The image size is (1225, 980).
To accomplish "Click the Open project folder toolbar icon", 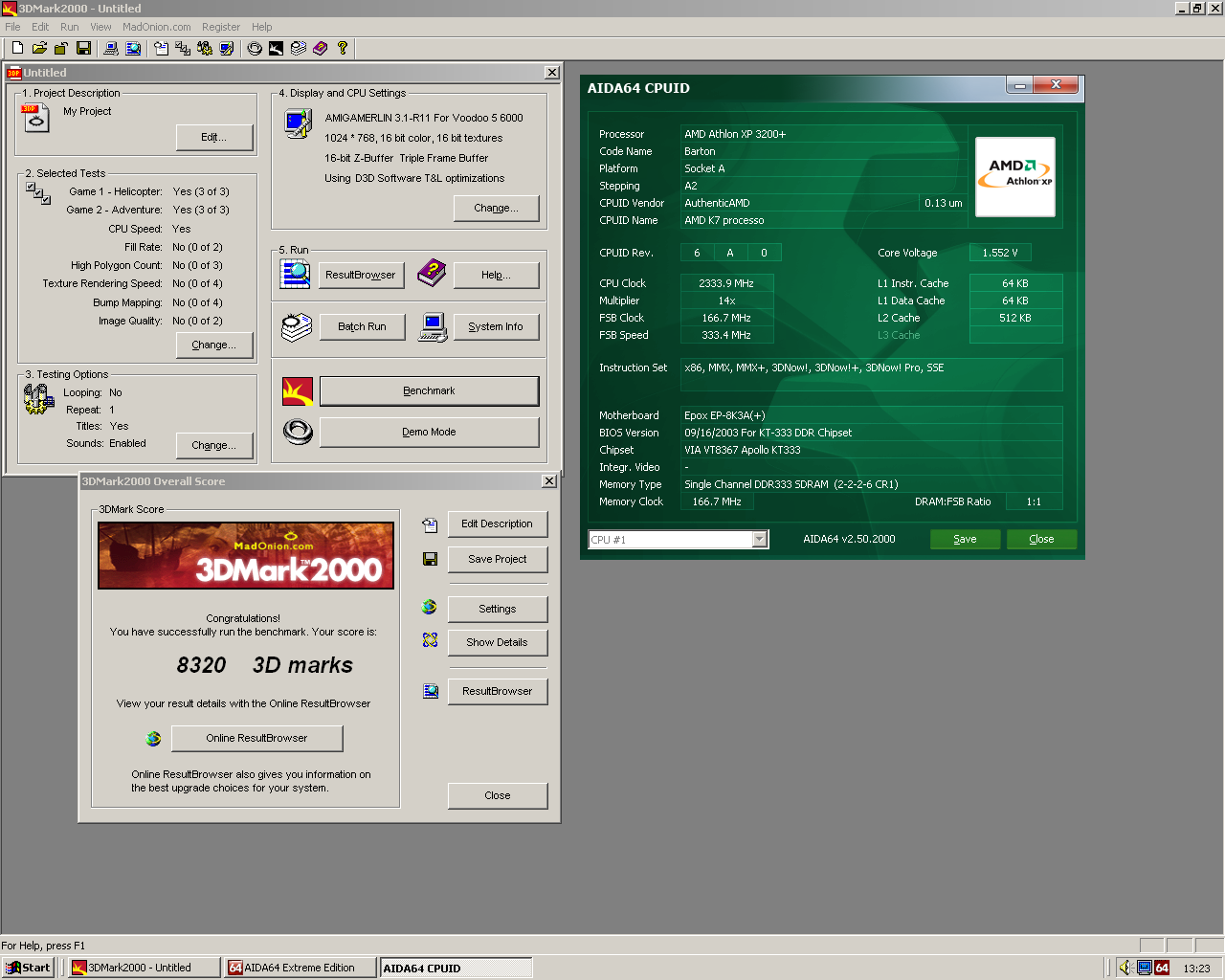I will pos(39,48).
